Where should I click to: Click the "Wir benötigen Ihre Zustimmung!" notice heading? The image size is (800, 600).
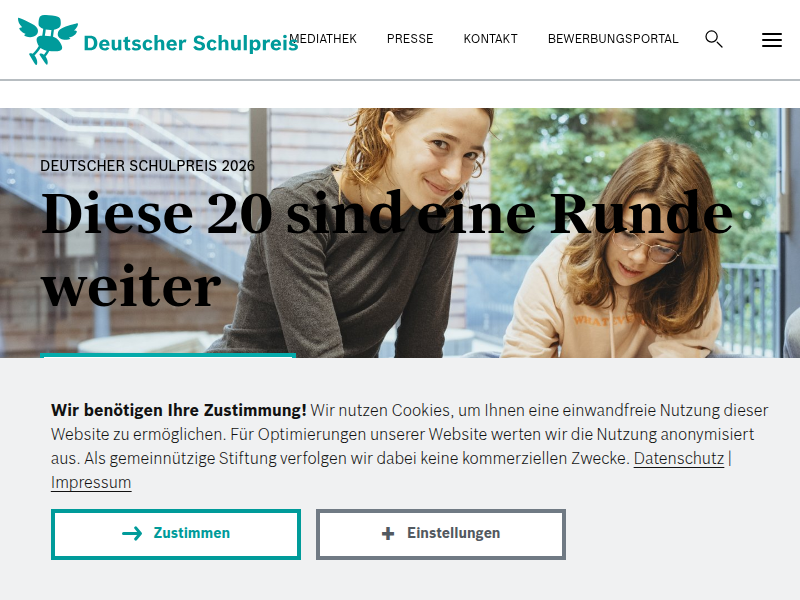pos(179,410)
